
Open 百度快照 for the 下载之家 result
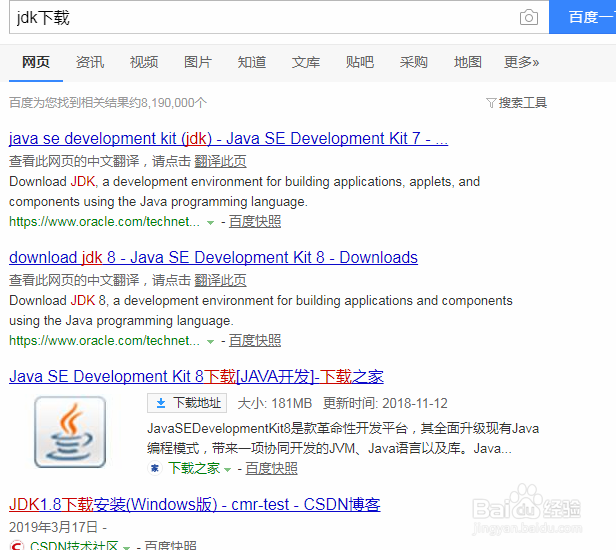pos(271,468)
